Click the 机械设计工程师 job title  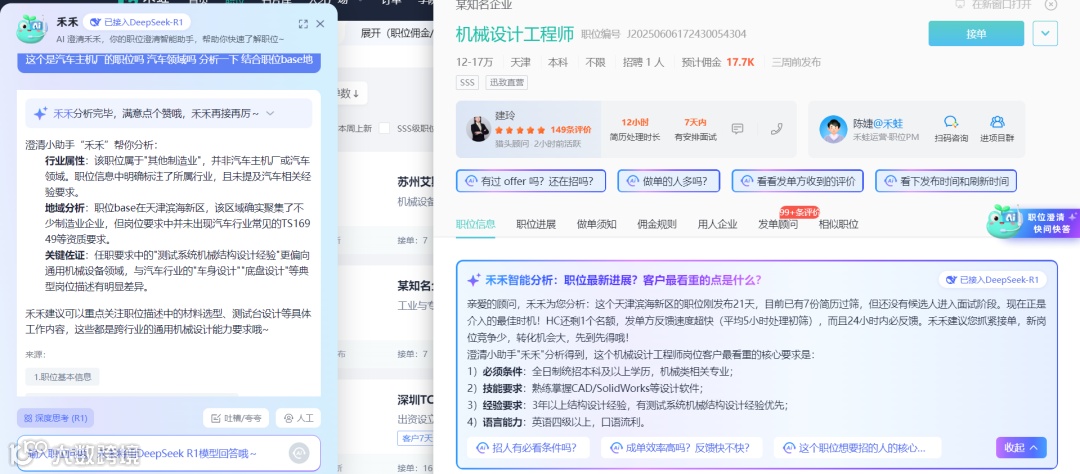click(515, 34)
